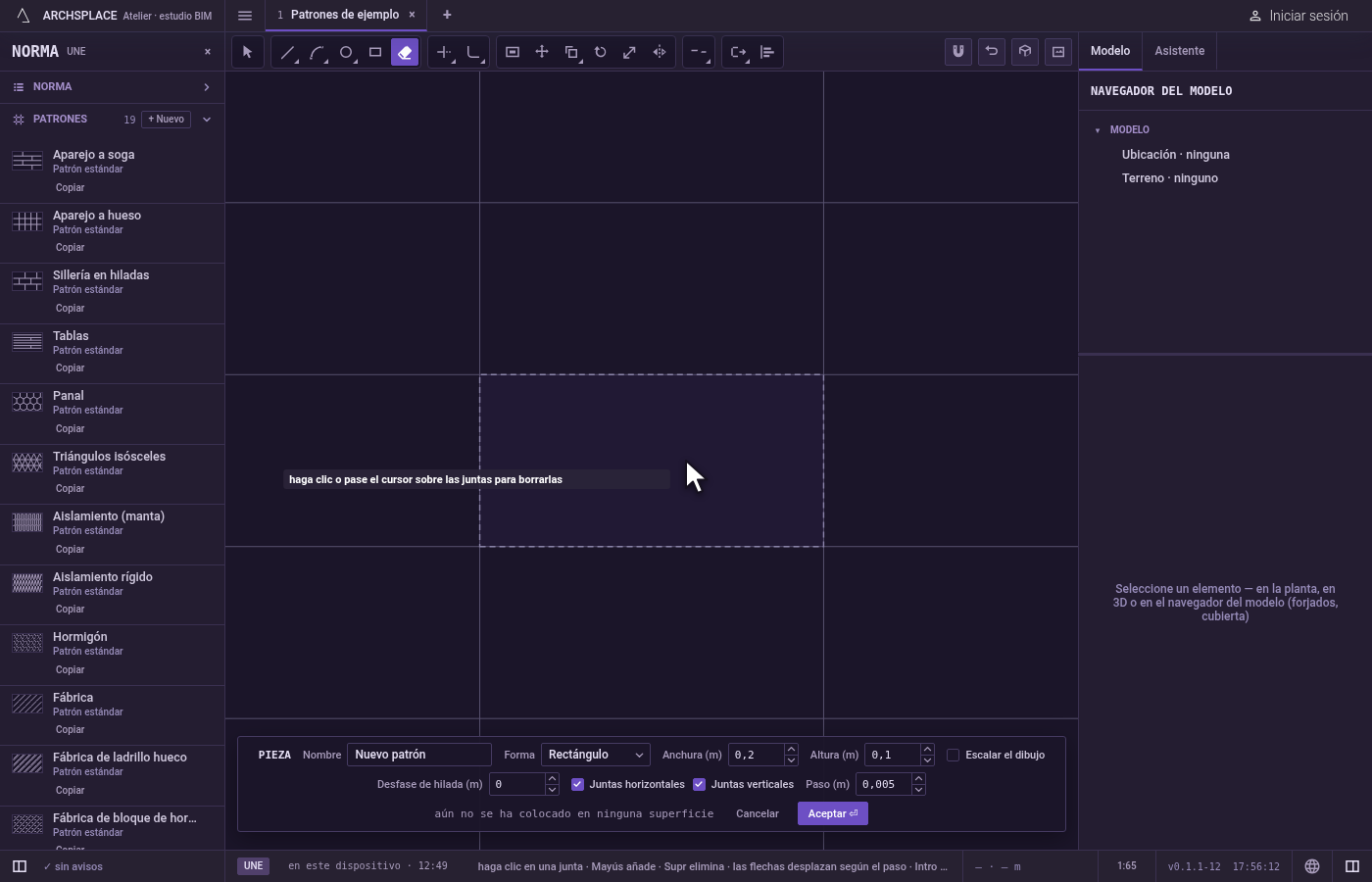The width and height of the screenshot is (1372, 882).
Task: Copy the Aparejo a soga pattern
Action: (70, 187)
